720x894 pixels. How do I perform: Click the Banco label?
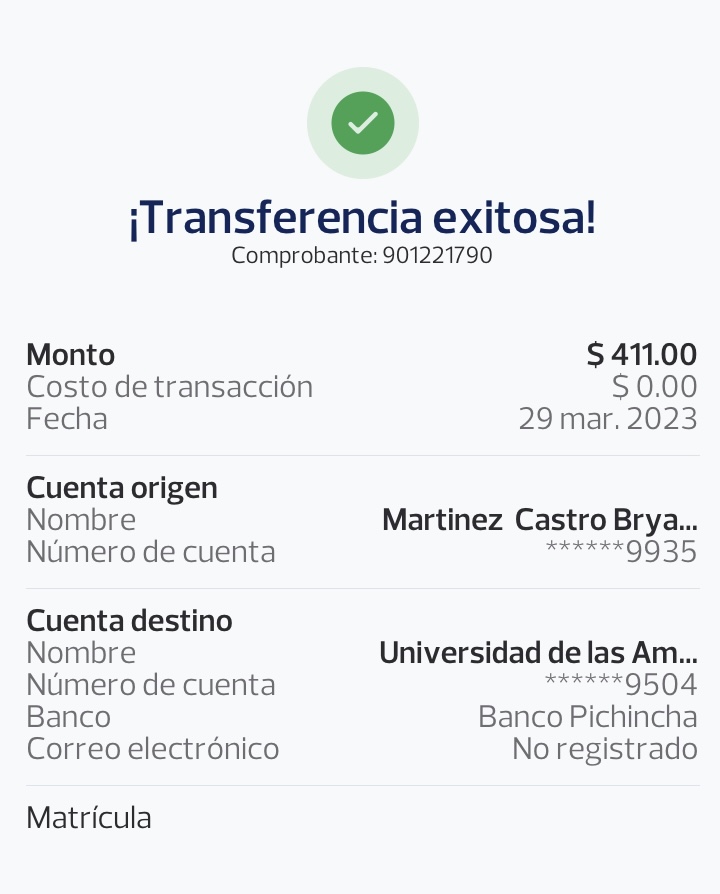pyautogui.click(x=68, y=717)
